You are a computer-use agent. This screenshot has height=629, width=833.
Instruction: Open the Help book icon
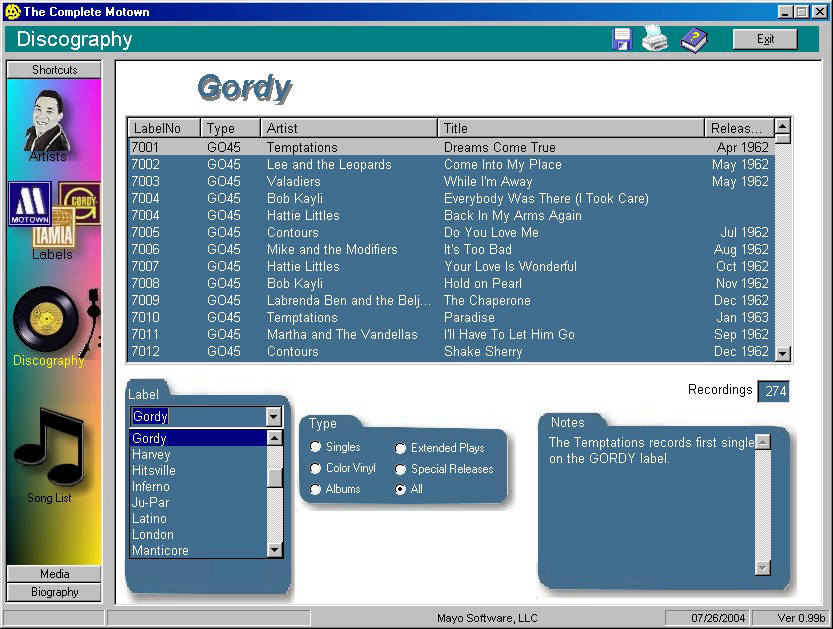point(694,40)
